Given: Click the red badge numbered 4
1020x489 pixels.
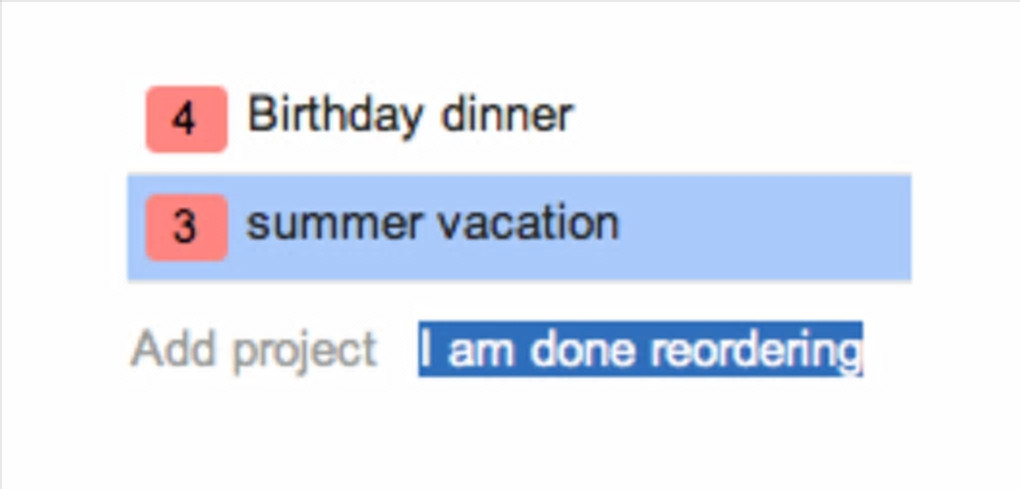Looking at the screenshot, I should coord(186,119).
